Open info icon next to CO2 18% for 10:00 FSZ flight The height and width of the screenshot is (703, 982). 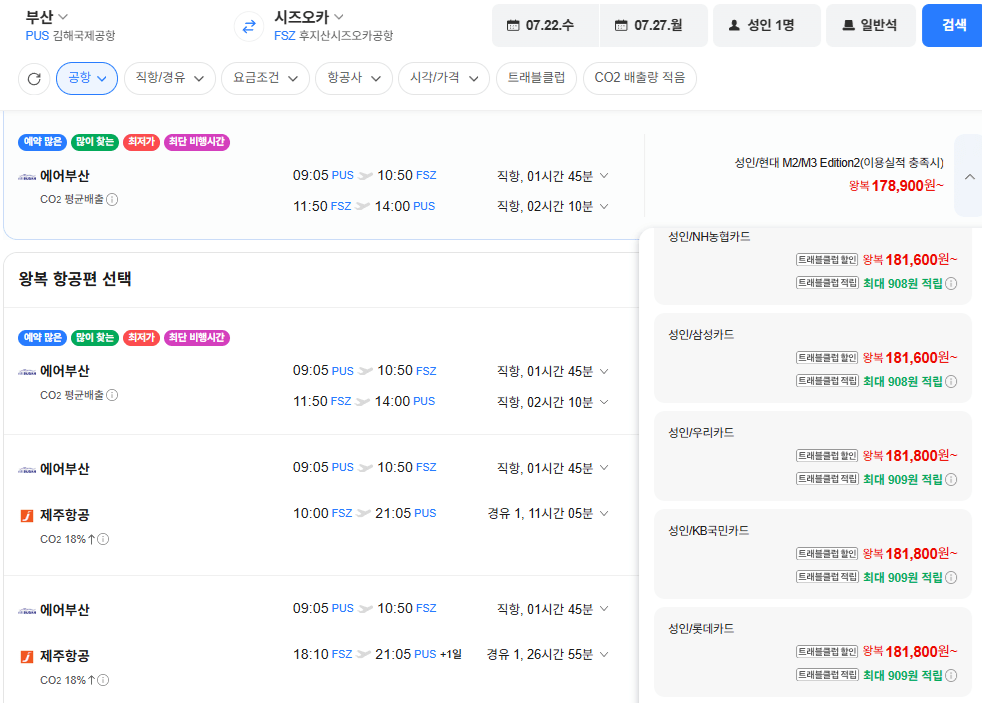coord(103,539)
